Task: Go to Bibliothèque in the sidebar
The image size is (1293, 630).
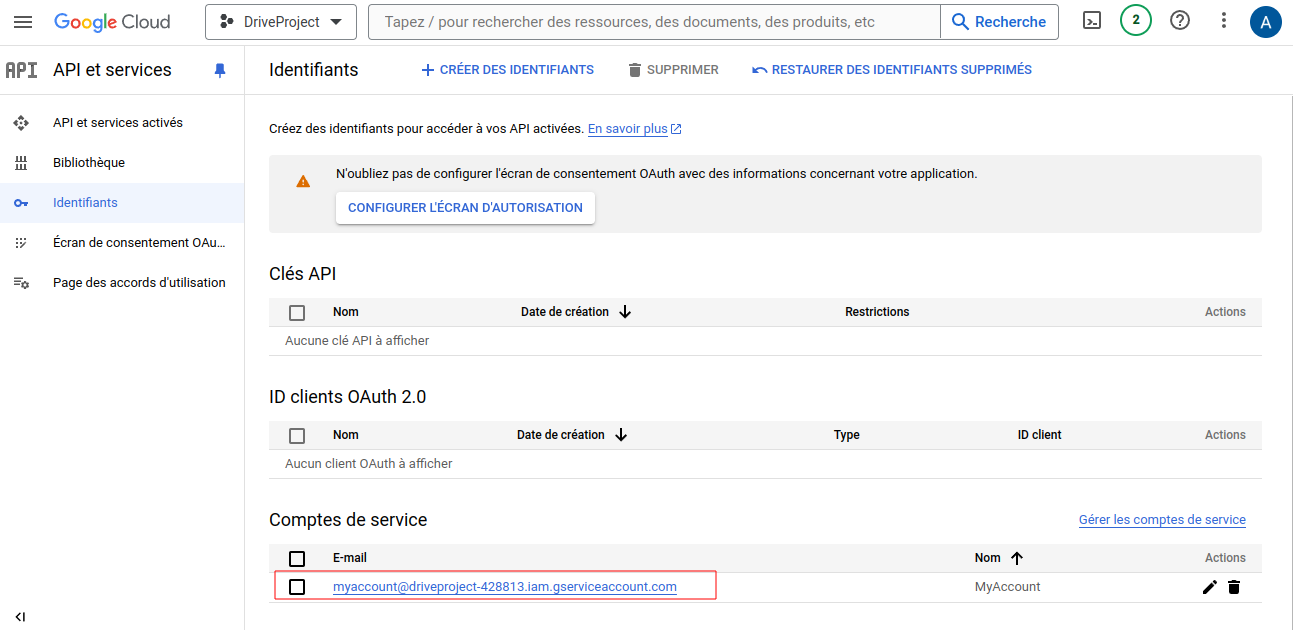Action: (x=89, y=163)
